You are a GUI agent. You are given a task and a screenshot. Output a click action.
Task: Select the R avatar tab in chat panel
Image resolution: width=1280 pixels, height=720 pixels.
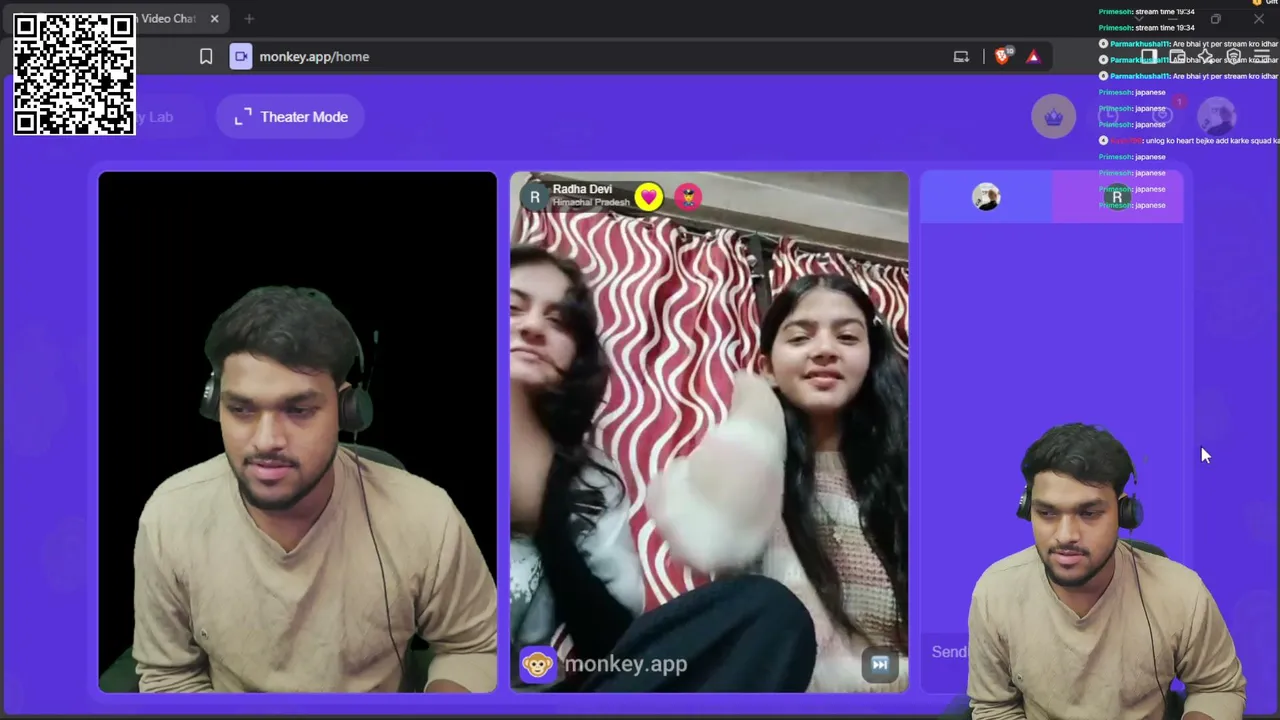[x=1117, y=197]
